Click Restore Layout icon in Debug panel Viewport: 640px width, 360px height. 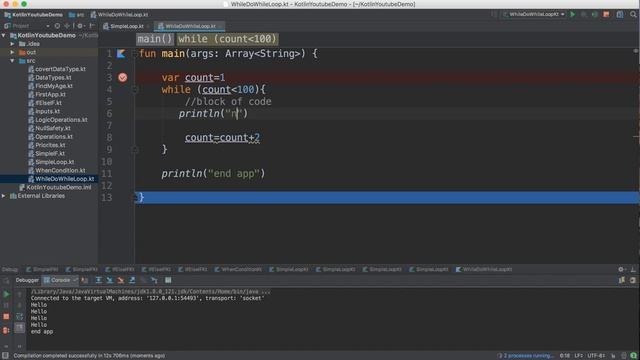[x=622, y=280]
